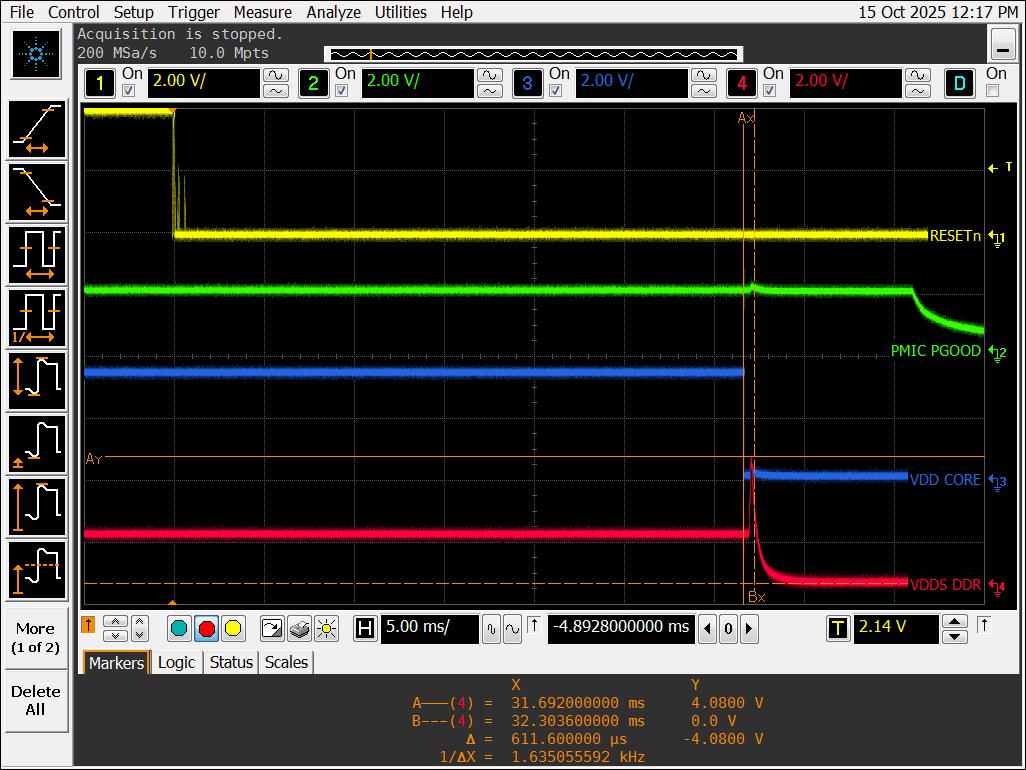Increase channel 4 vertical scale
The height and width of the screenshot is (770, 1026).
tap(918, 75)
